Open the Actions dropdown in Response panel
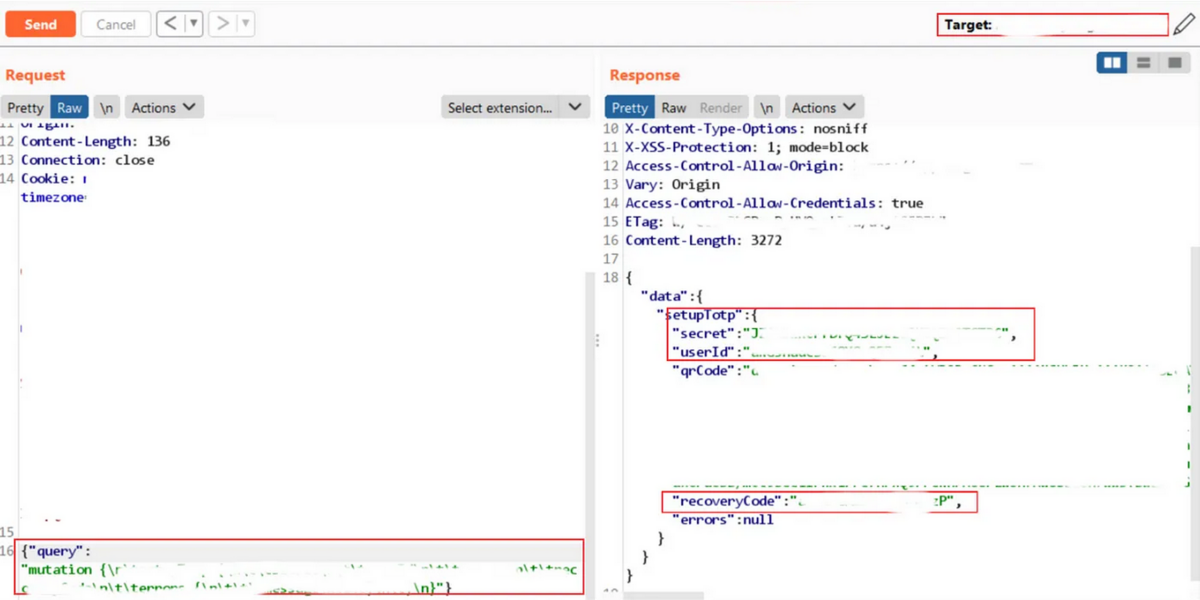 (824, 107)
